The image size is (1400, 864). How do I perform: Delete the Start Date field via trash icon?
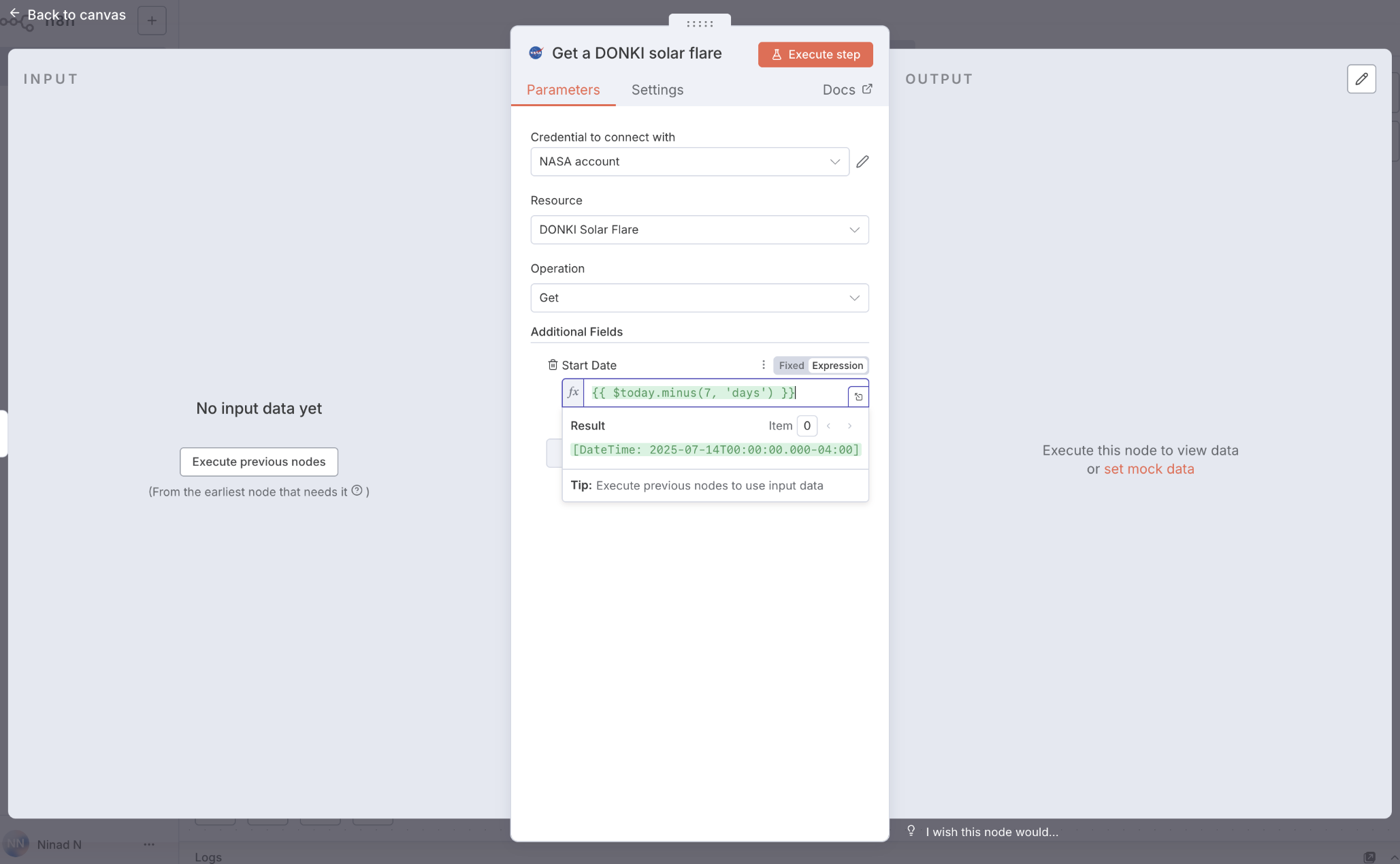(553, 365)
